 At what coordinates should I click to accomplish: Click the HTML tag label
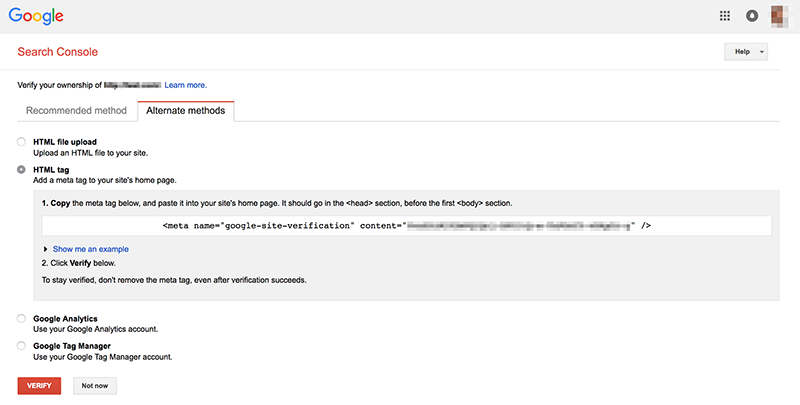[x=51, y=169]
